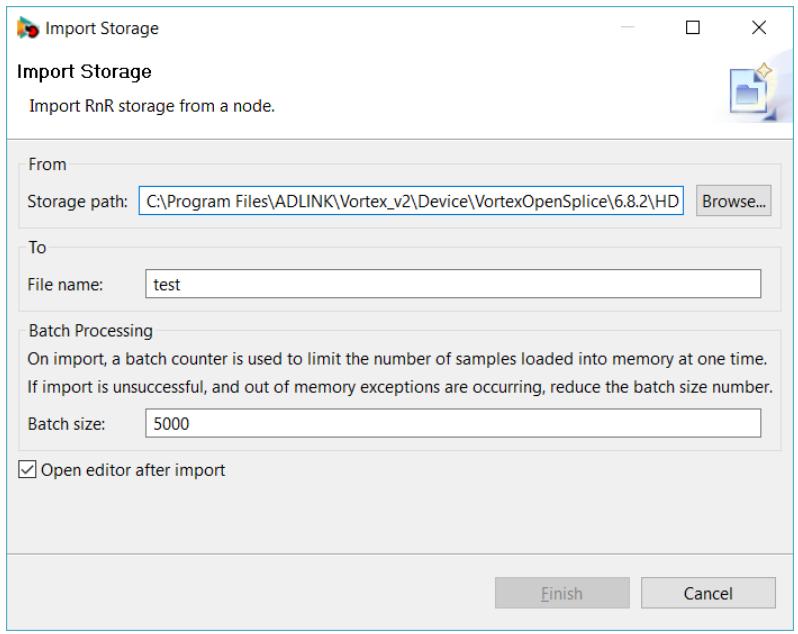Click the 'Import RnR storage from a node.' description
The width and height of the screenshot is (798, 634).
point(152,106)
